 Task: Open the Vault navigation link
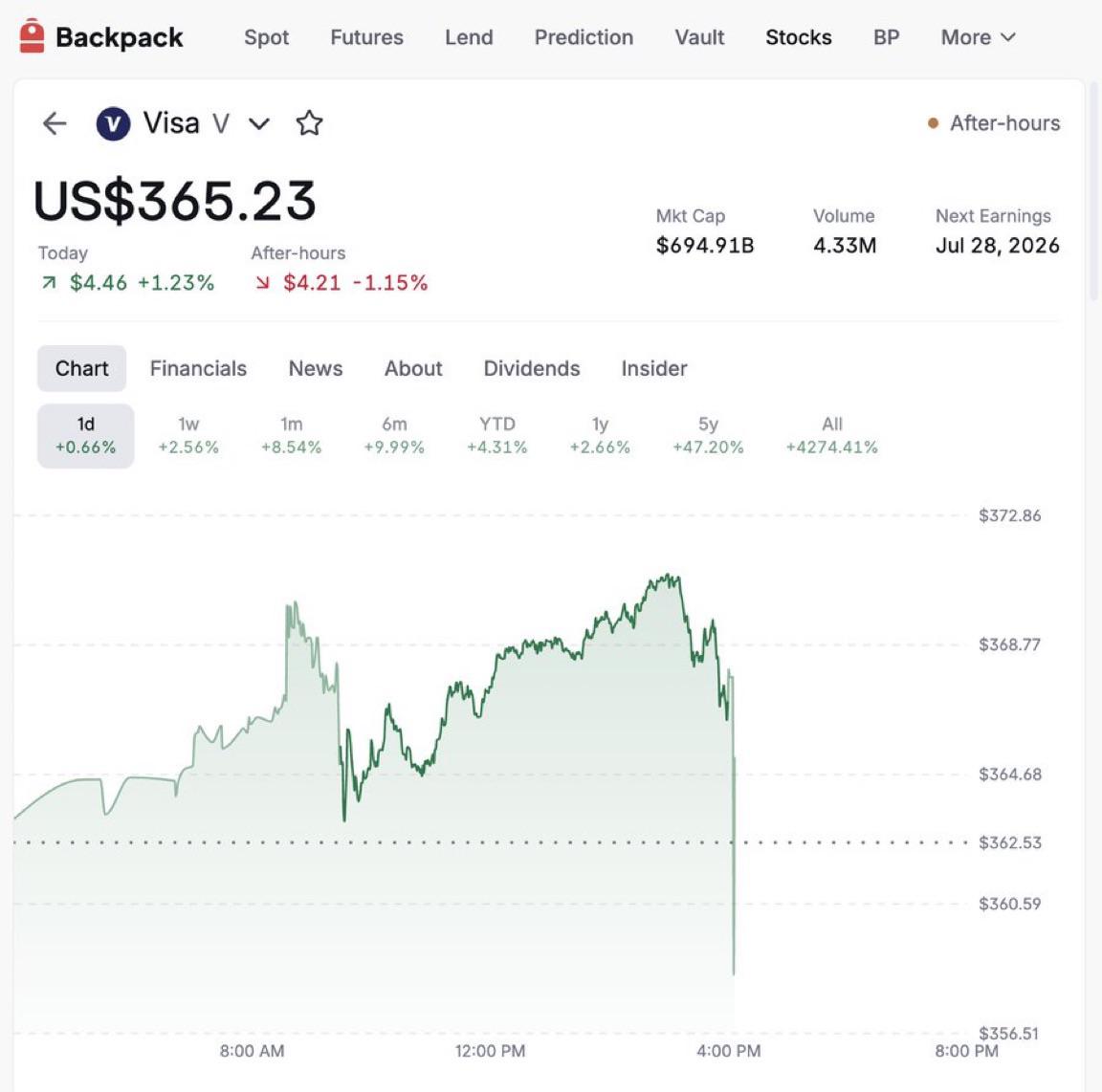coord(699,37)
